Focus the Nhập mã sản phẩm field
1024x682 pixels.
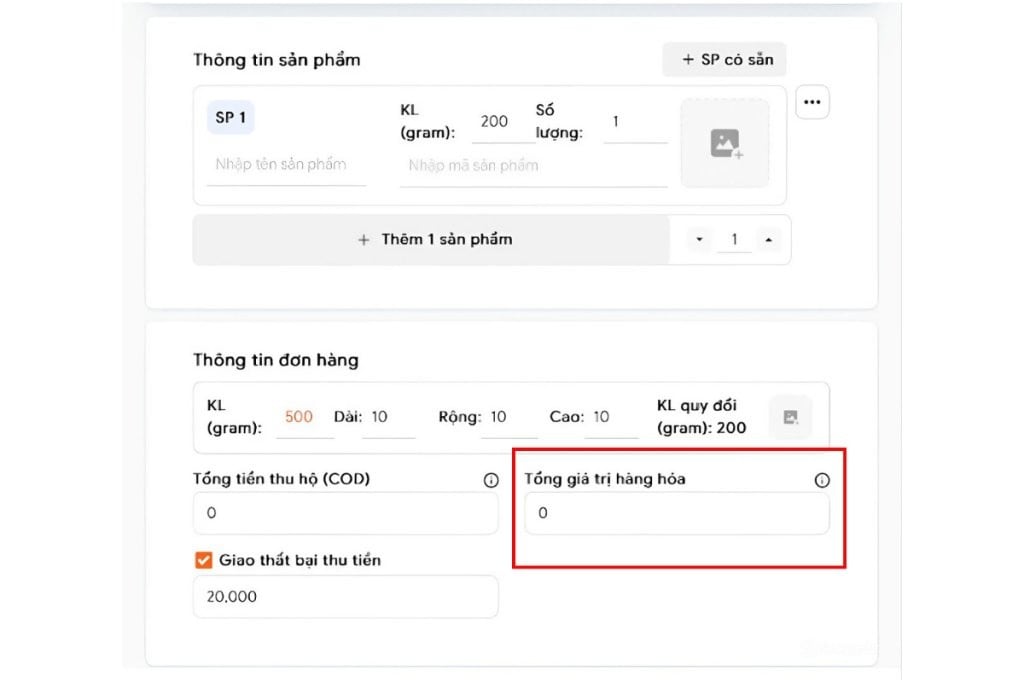534,166
